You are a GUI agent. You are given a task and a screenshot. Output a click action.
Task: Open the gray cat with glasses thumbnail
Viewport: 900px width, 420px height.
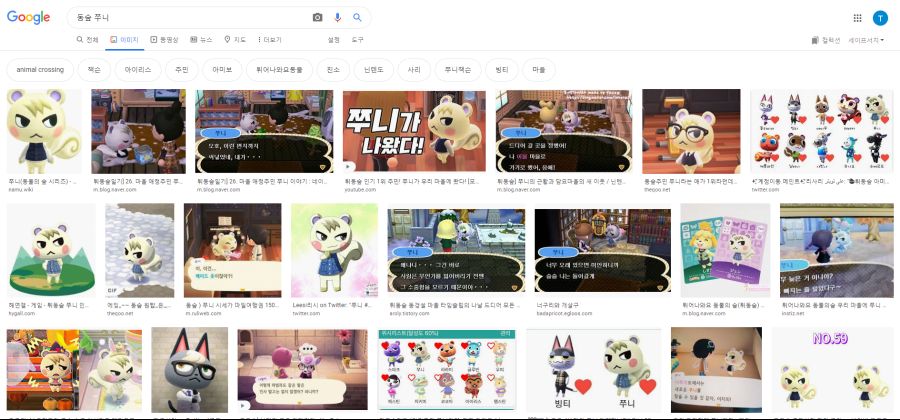coord(189,370)
